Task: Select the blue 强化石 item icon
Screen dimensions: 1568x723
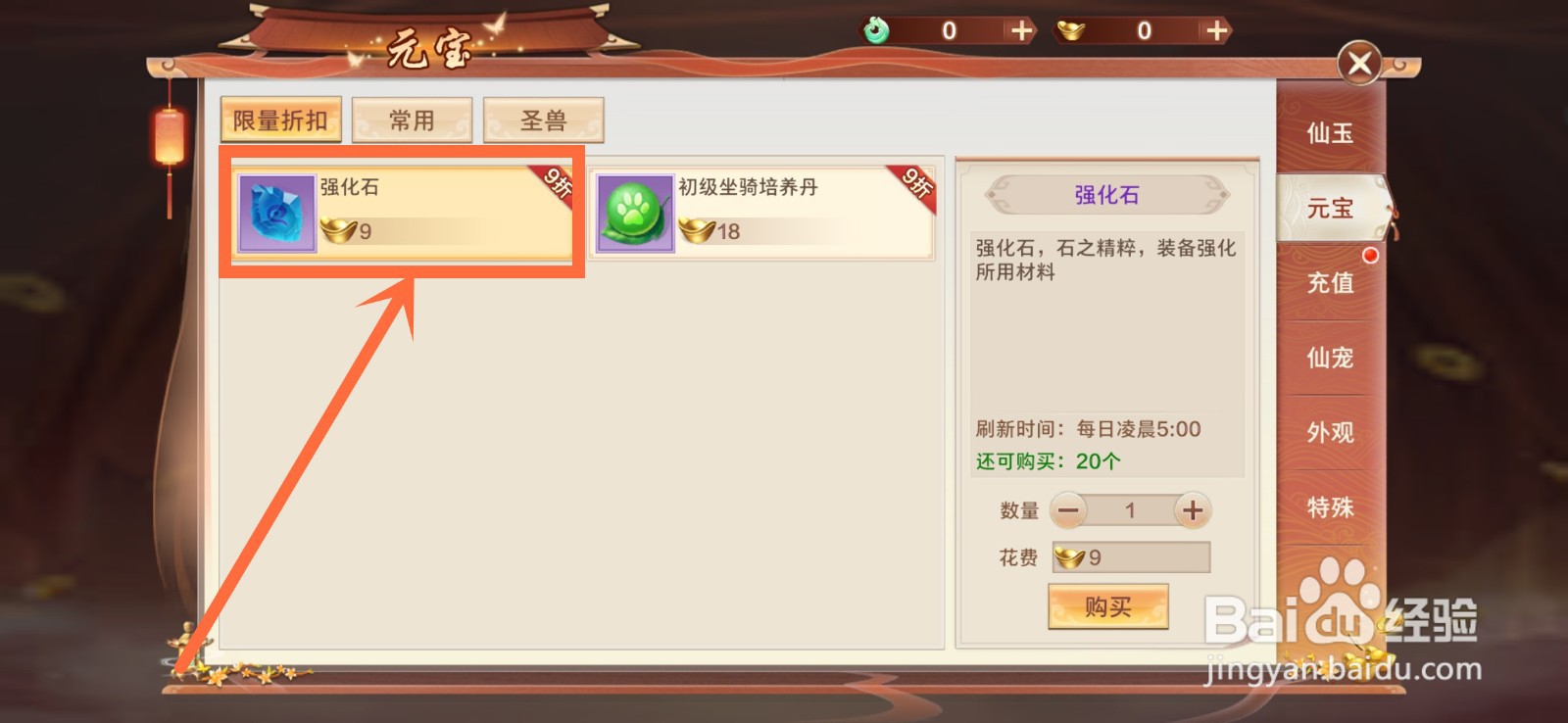Action: pyautogui.click(x=277, y=214)
